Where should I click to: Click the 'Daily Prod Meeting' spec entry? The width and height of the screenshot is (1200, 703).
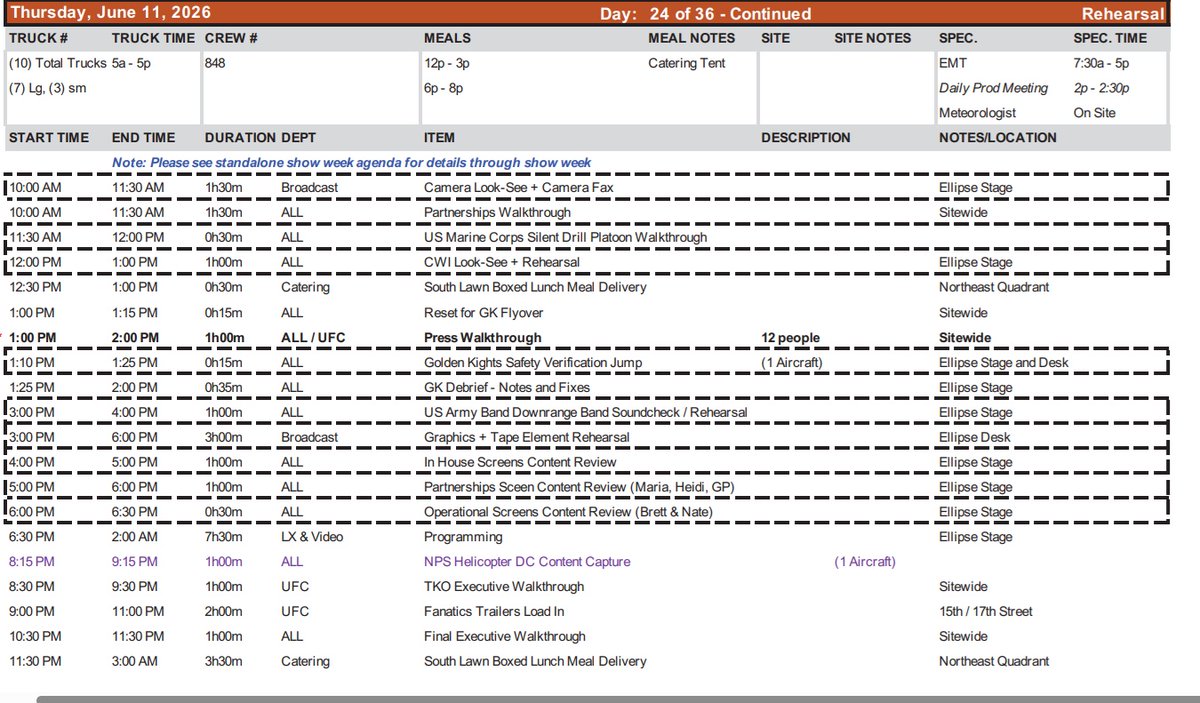(x=993, y=88)
